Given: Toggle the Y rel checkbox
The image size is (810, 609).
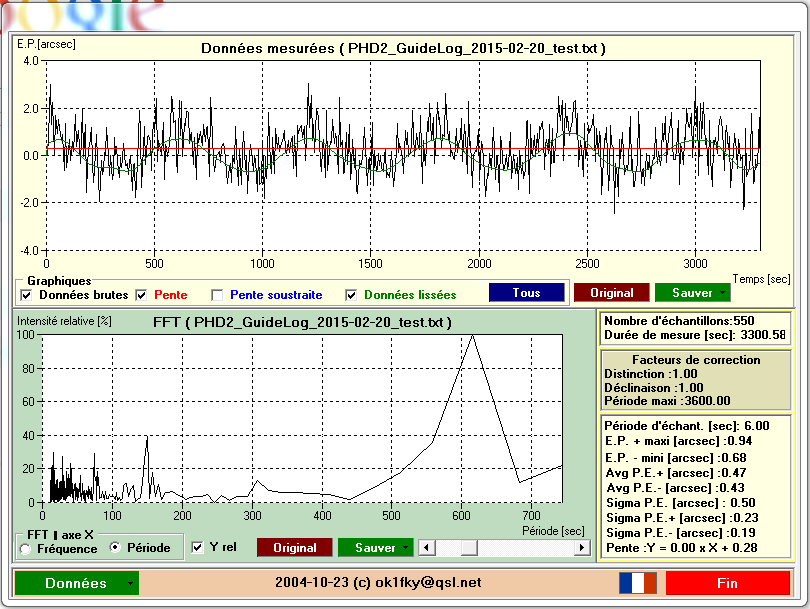Looking at the screenshot, I should [197, 547].
